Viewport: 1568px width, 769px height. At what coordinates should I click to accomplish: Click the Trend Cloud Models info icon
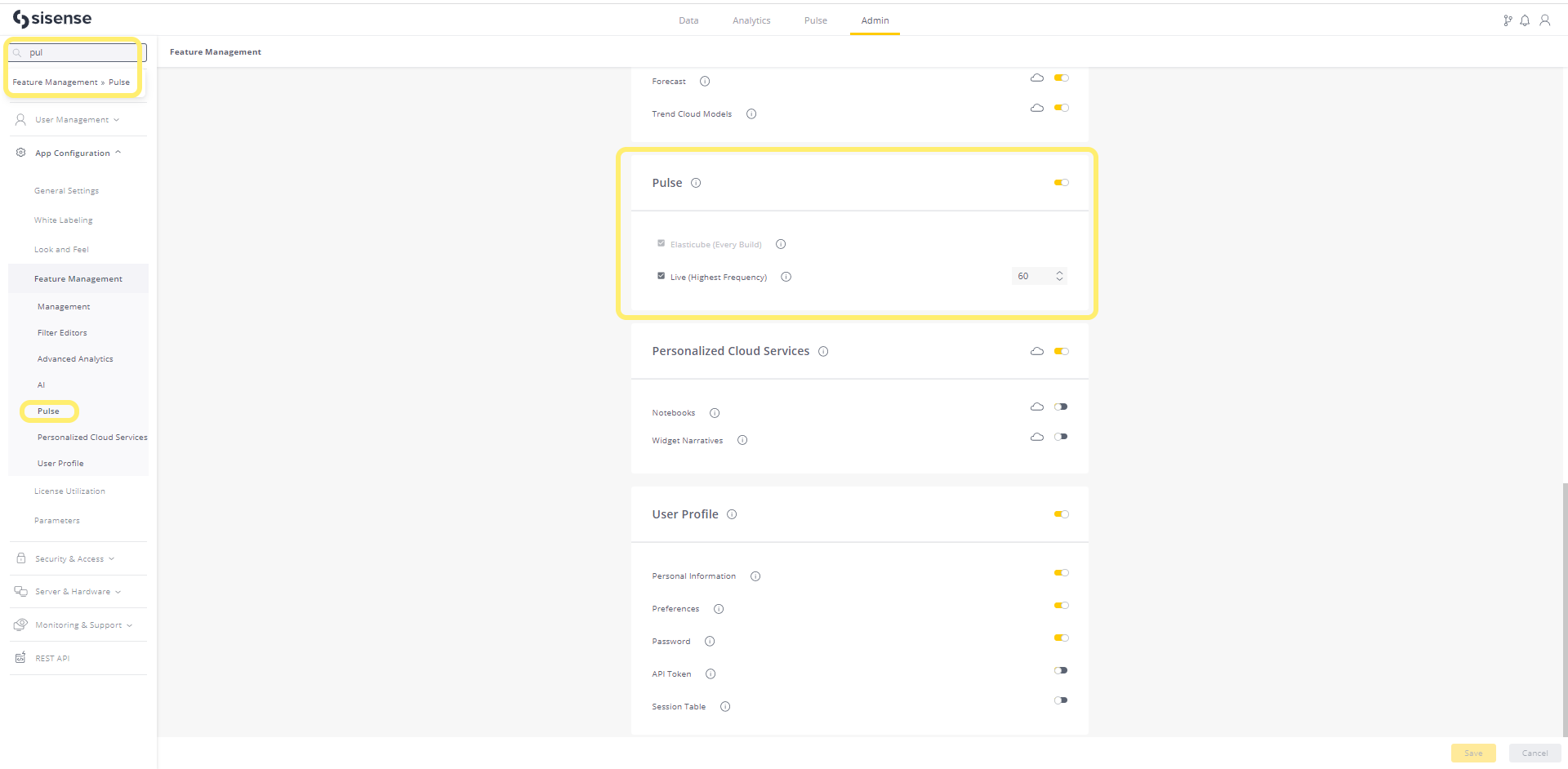(751, 113)
